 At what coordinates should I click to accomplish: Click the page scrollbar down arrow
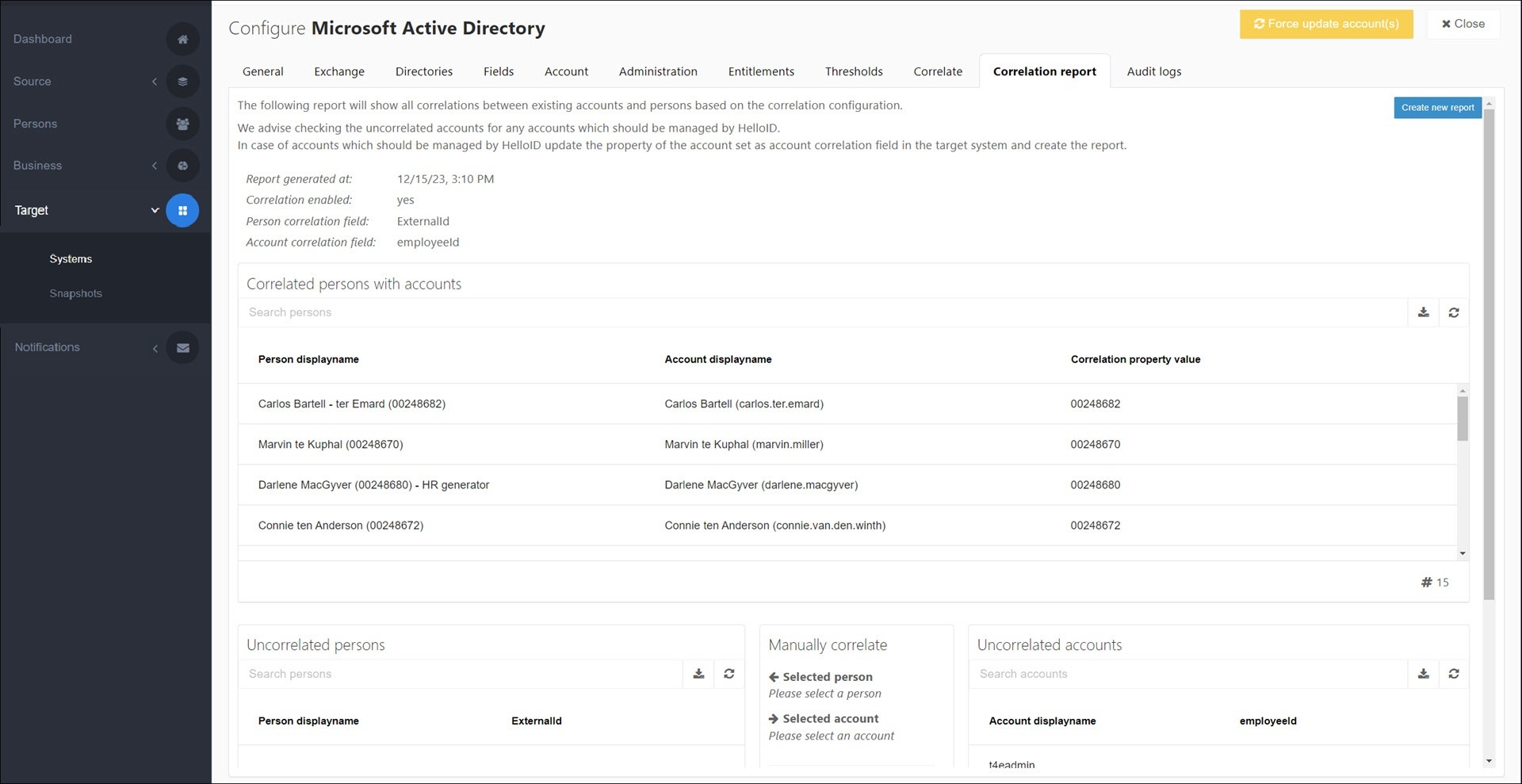pyautogui.click(x=1489, y=761)
